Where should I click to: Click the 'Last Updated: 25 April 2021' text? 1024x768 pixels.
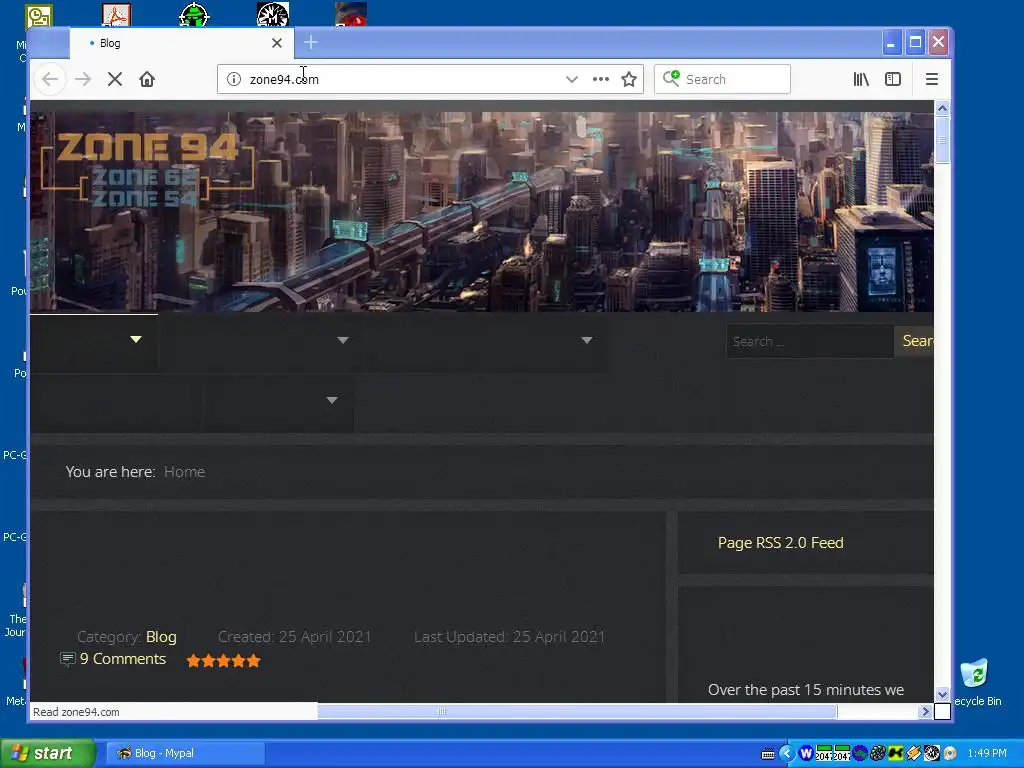tap(509, 637)
